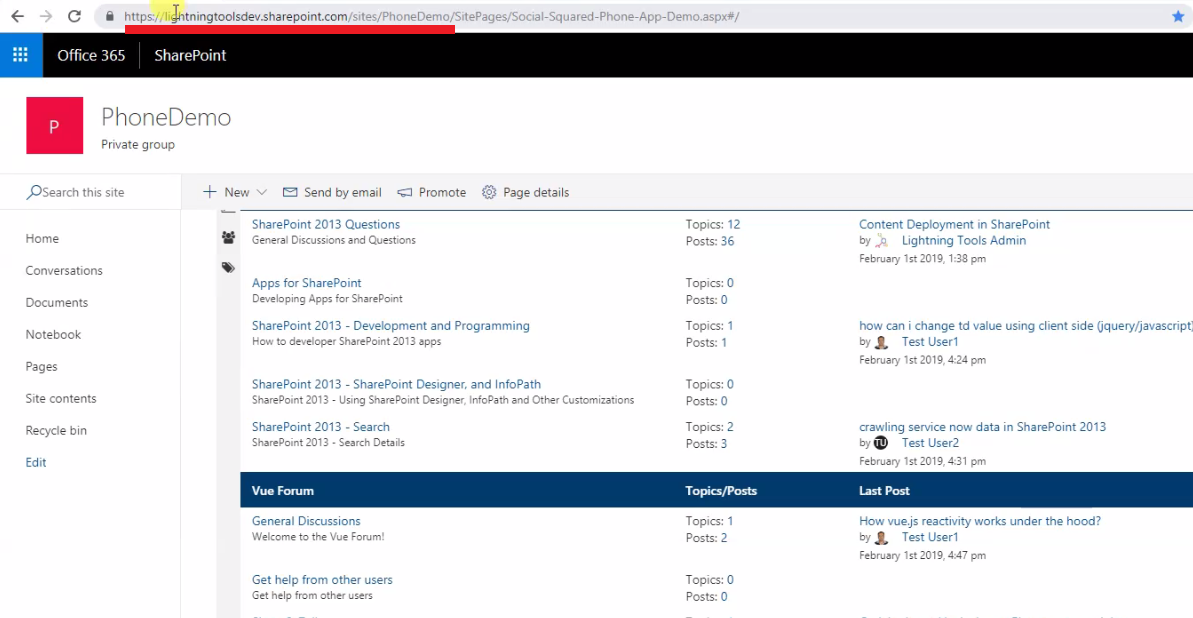Click the tags icon in forum sidebar

tap(228, 267)
